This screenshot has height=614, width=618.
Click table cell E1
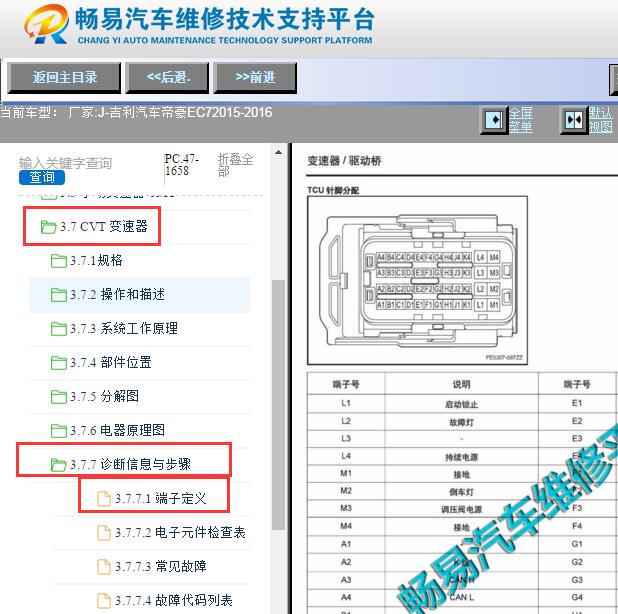point(577,403)
